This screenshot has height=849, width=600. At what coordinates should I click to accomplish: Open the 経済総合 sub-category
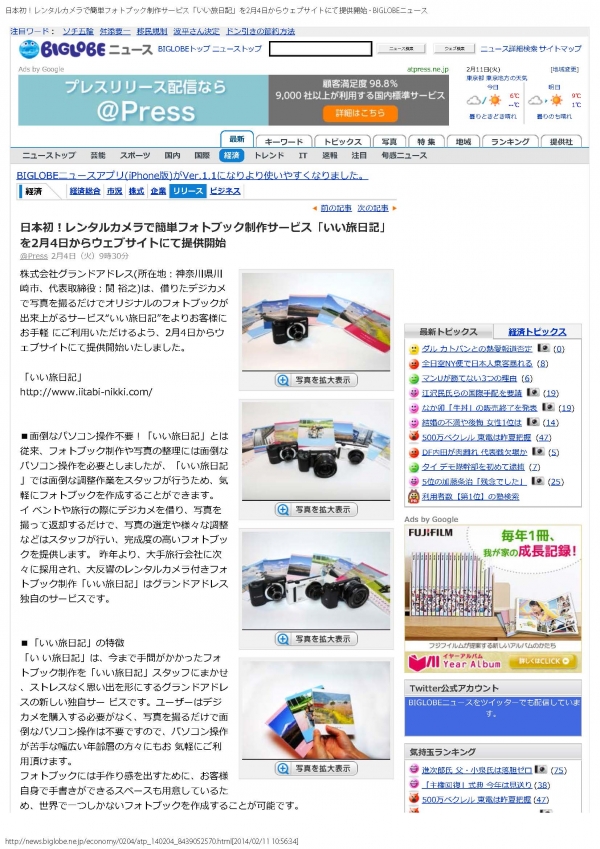(x=85, y=191)
